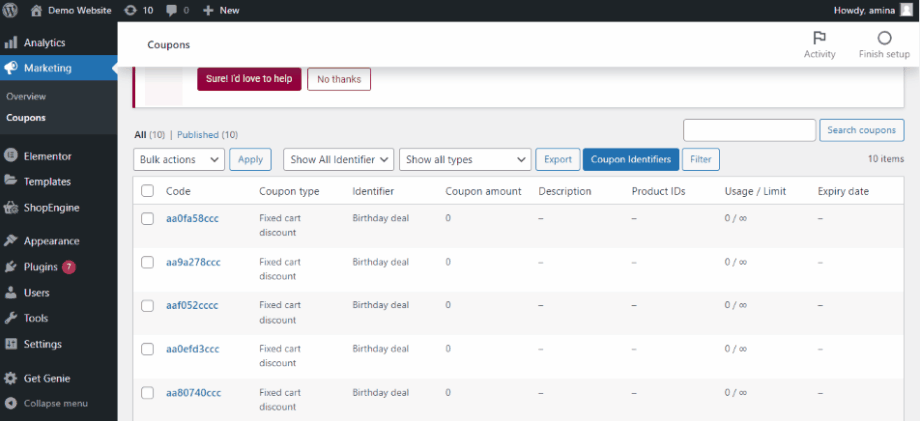Viewport: 920px width, 421px height.
Task: Click the Plugins plug icon
Action: tap(10, 267)
